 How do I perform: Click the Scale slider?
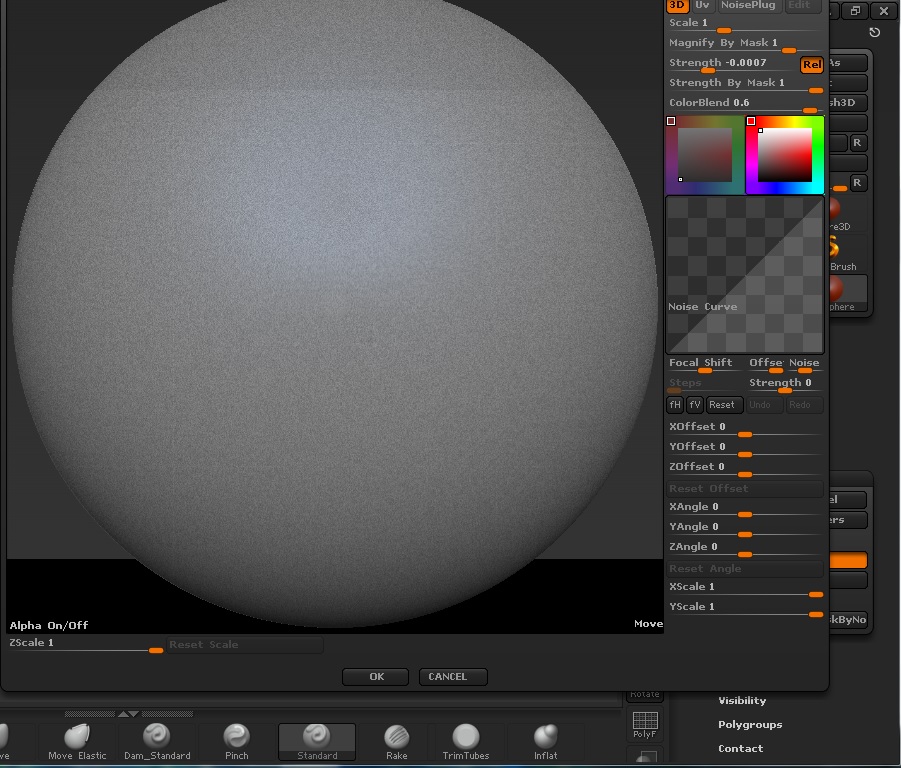(x=745, y=24)
